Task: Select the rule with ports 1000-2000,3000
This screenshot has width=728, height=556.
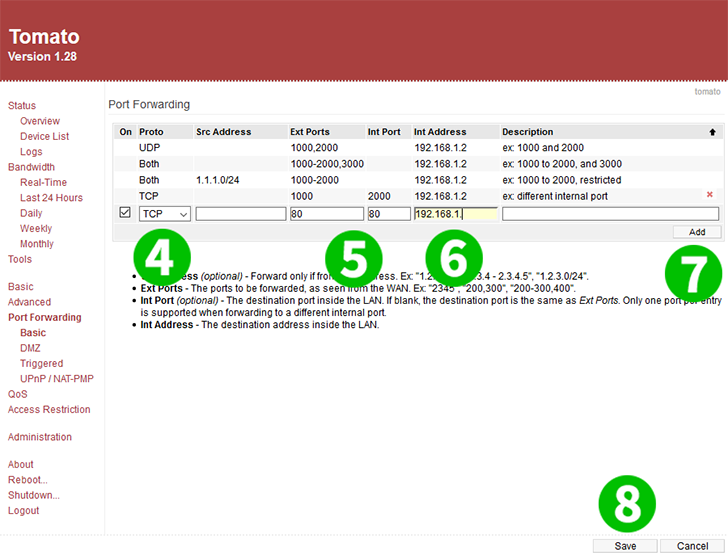Action: pos(418,164)
